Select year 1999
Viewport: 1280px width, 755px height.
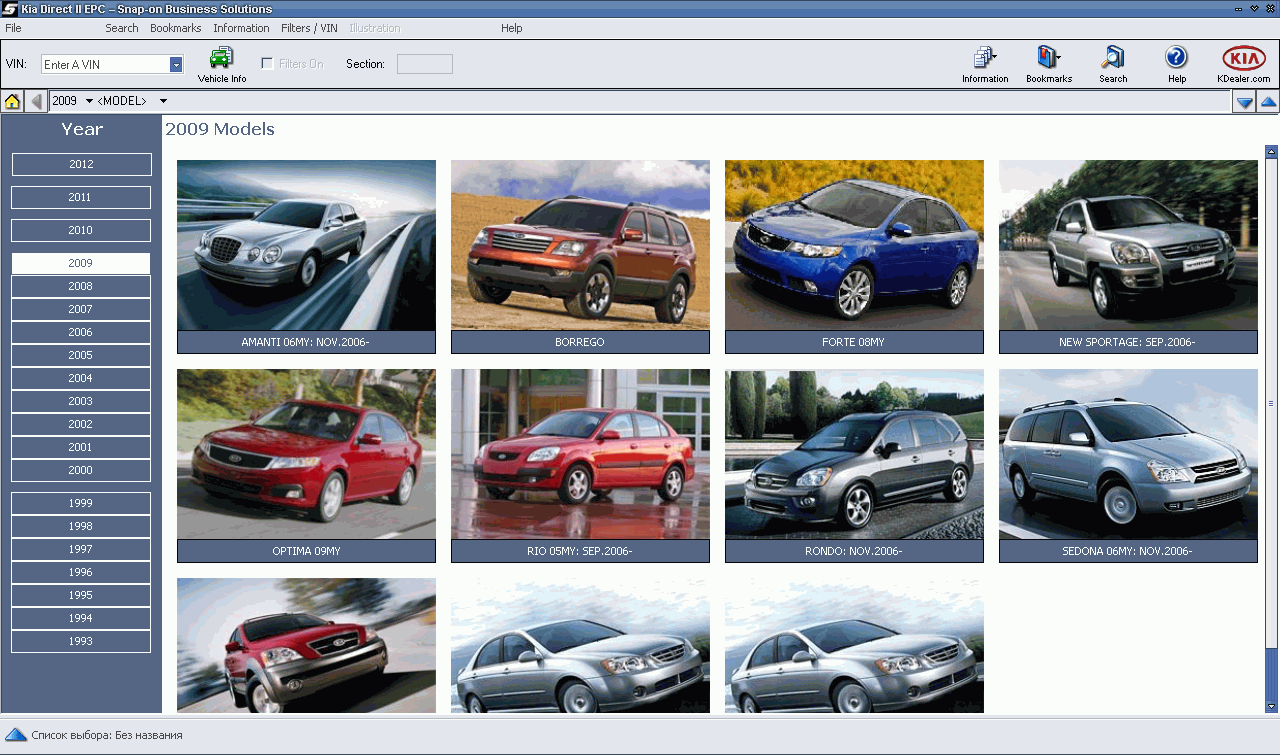point(81,503)
